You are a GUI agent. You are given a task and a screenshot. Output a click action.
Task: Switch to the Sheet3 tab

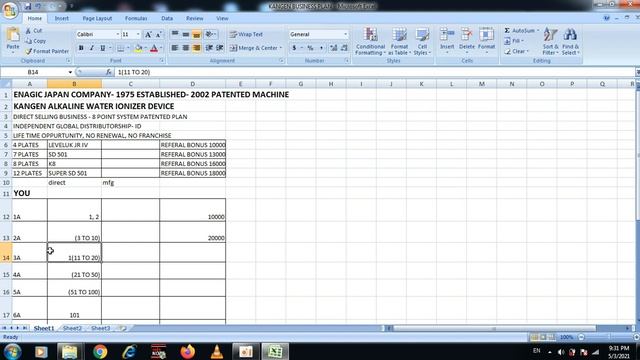[x=100, y=328]
